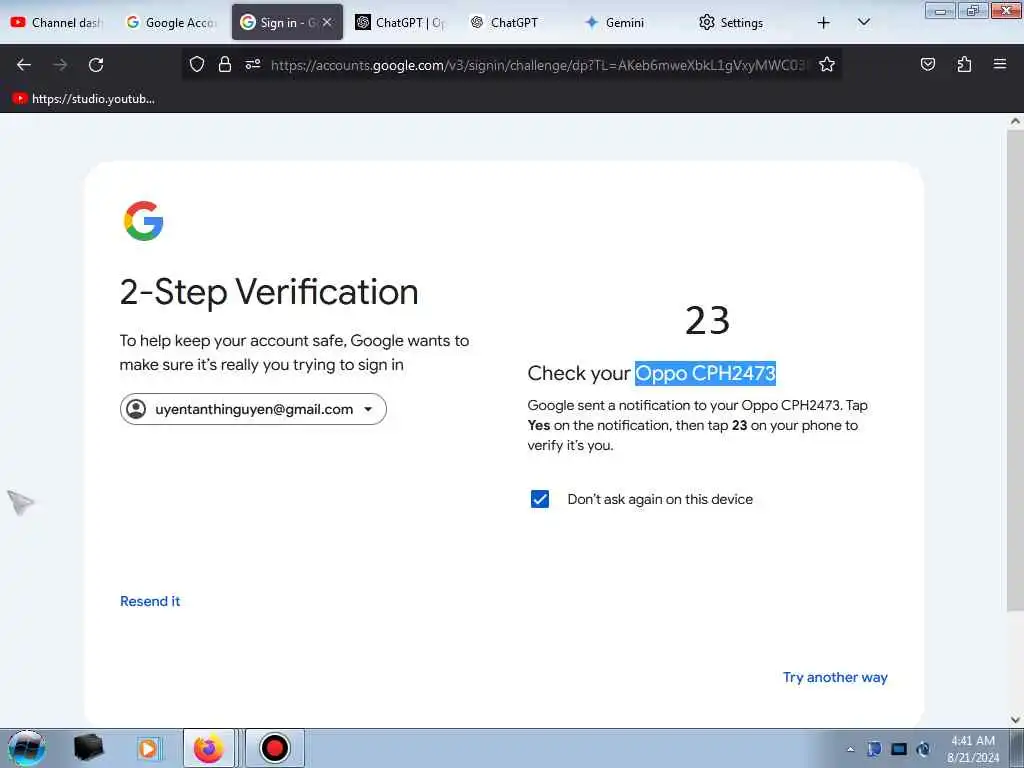Screen dimensions: 1024x768
Task: Switch to the ChatGPT | OpenAI tab
Action: [400, 22]
